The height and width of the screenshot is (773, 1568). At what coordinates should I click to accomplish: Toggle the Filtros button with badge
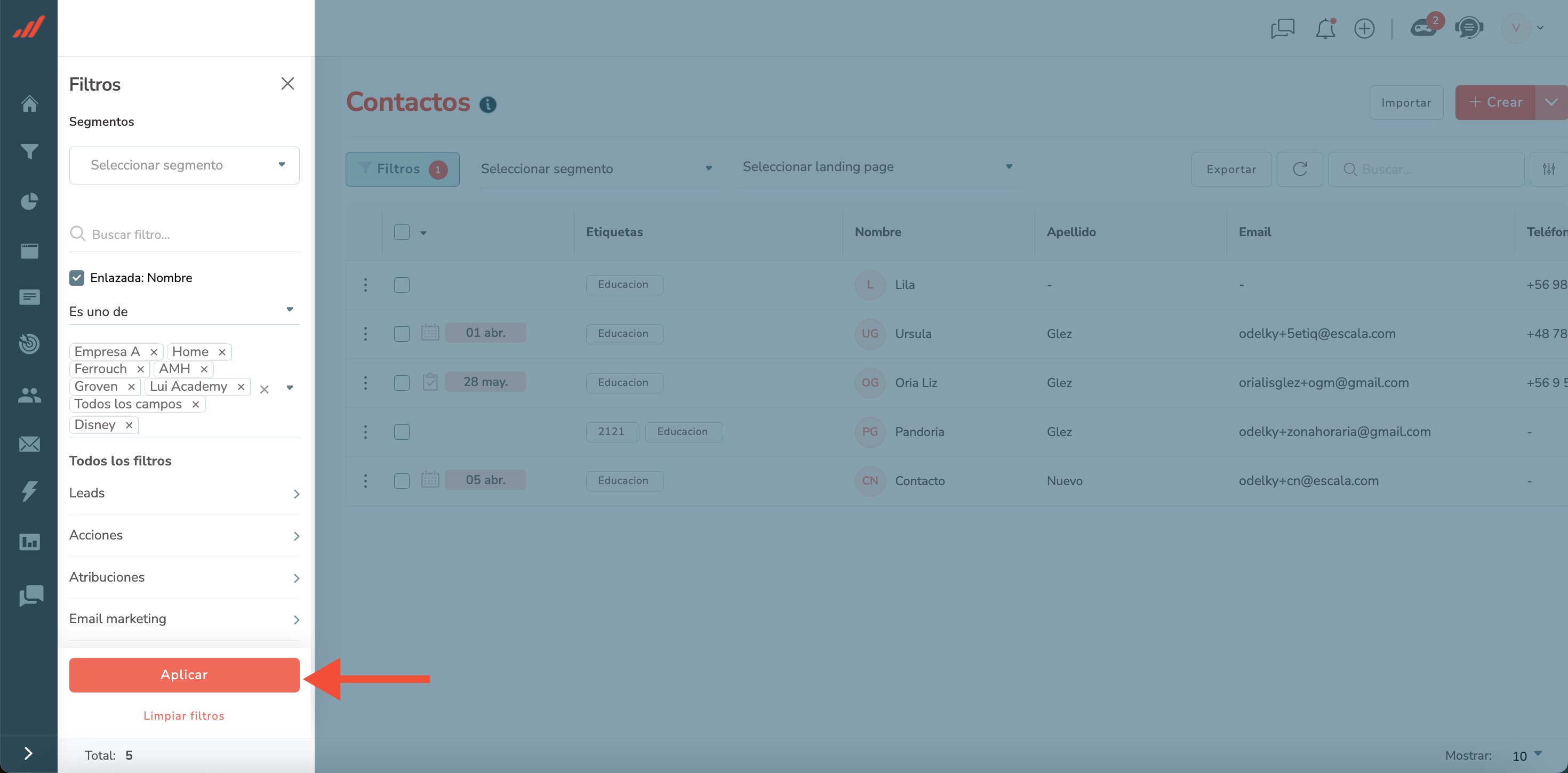pyautogui.click(x=402, y=168)
